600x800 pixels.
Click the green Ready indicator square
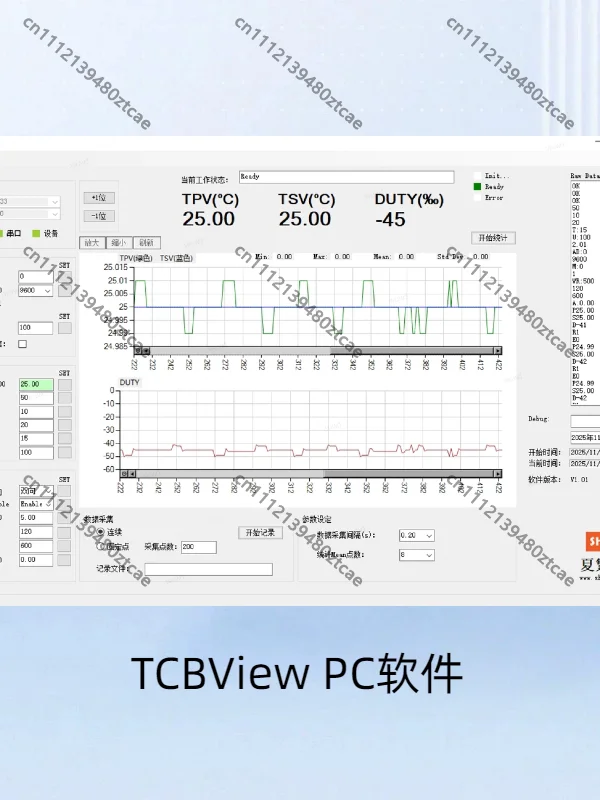(x=478, y=187)
